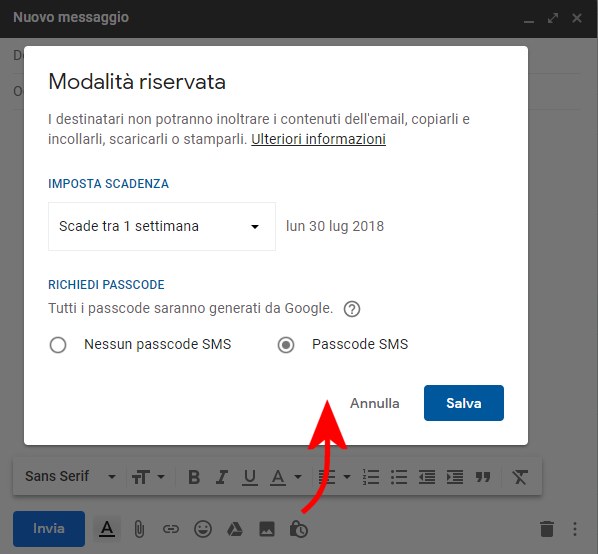Expand the Sans Serif font dropdown

pyautogui.click(x=71, y=476)
